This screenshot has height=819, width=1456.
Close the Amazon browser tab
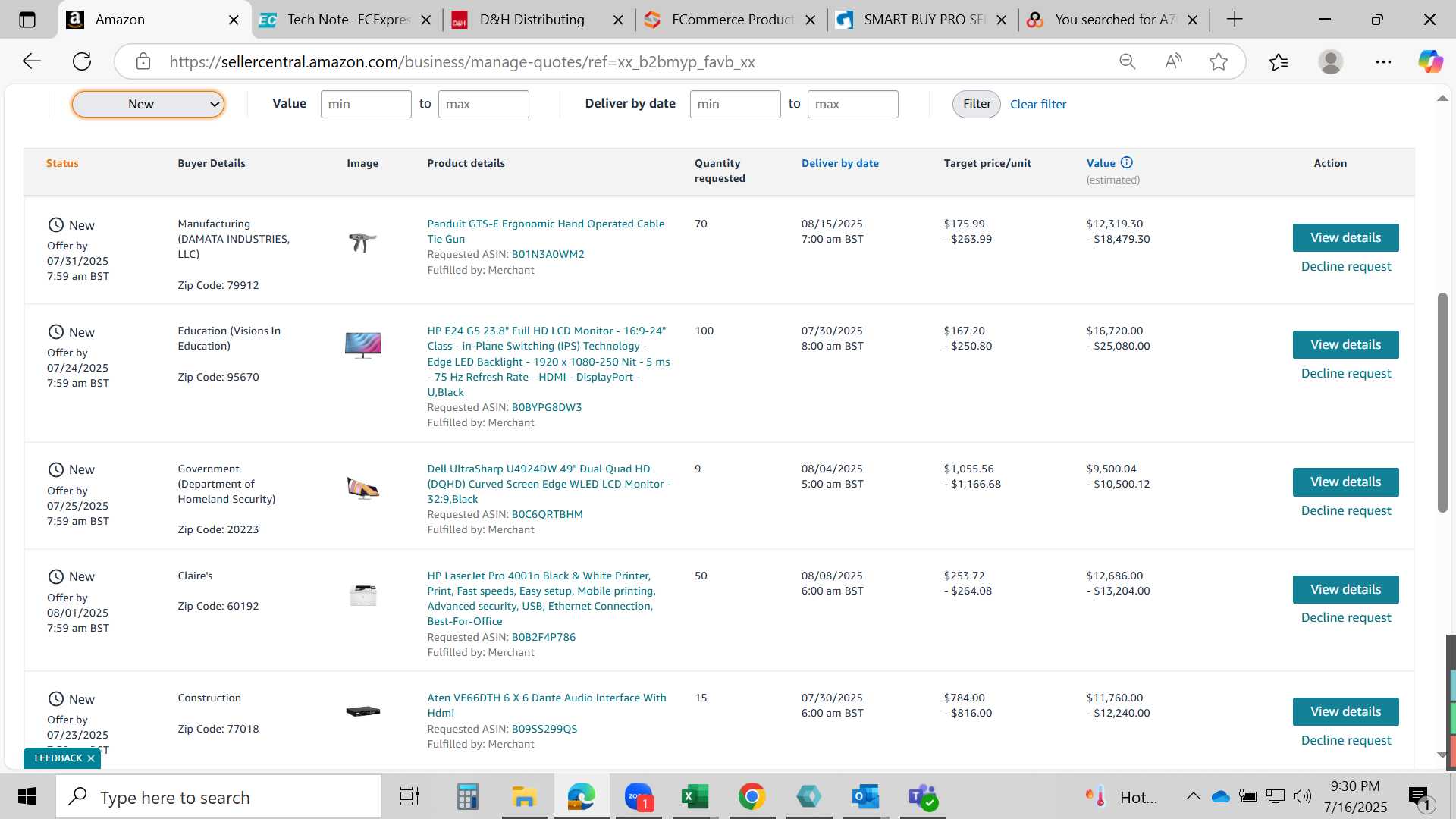tap(234, 20)
